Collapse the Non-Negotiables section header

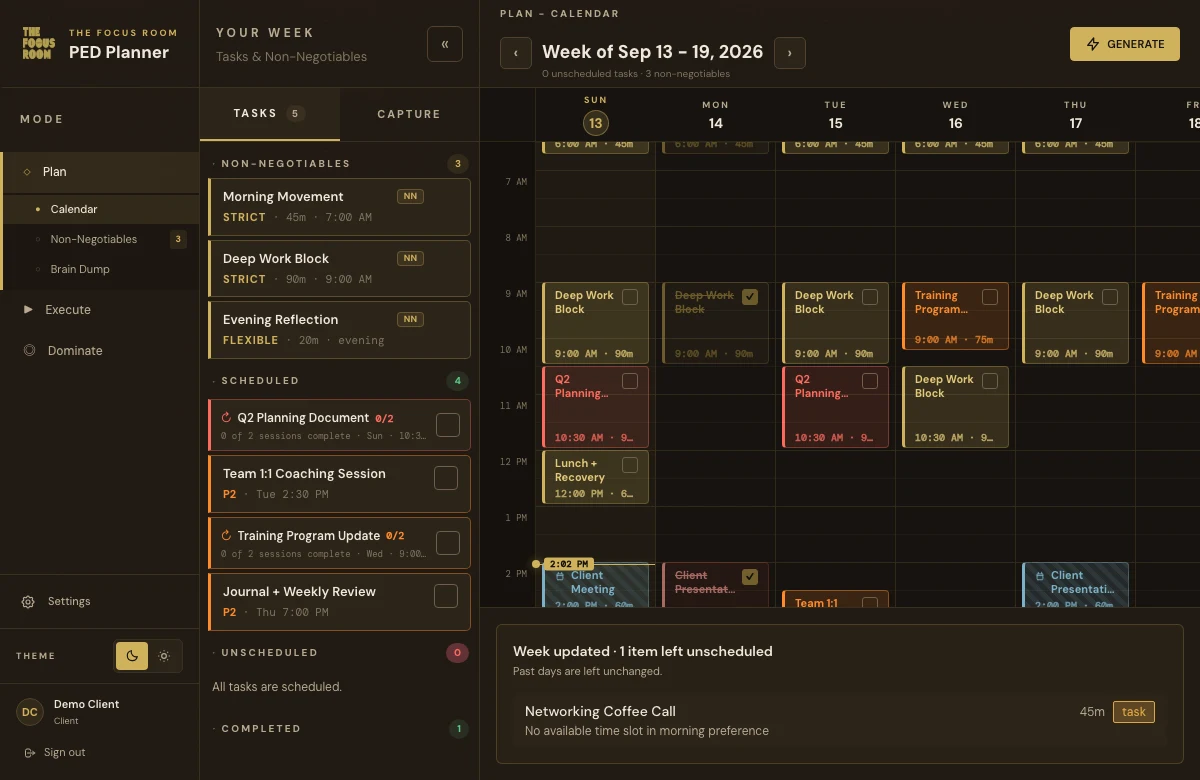[339, 164]
